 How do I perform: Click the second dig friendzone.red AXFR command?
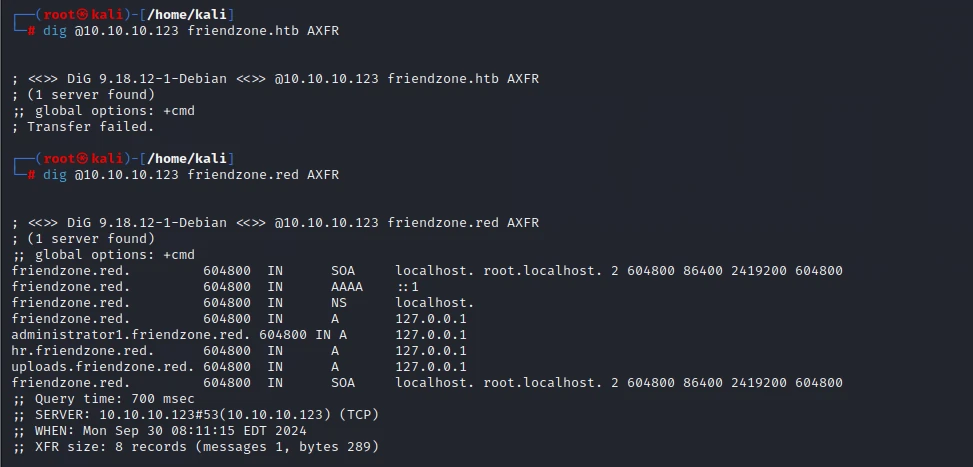[191, 175]
